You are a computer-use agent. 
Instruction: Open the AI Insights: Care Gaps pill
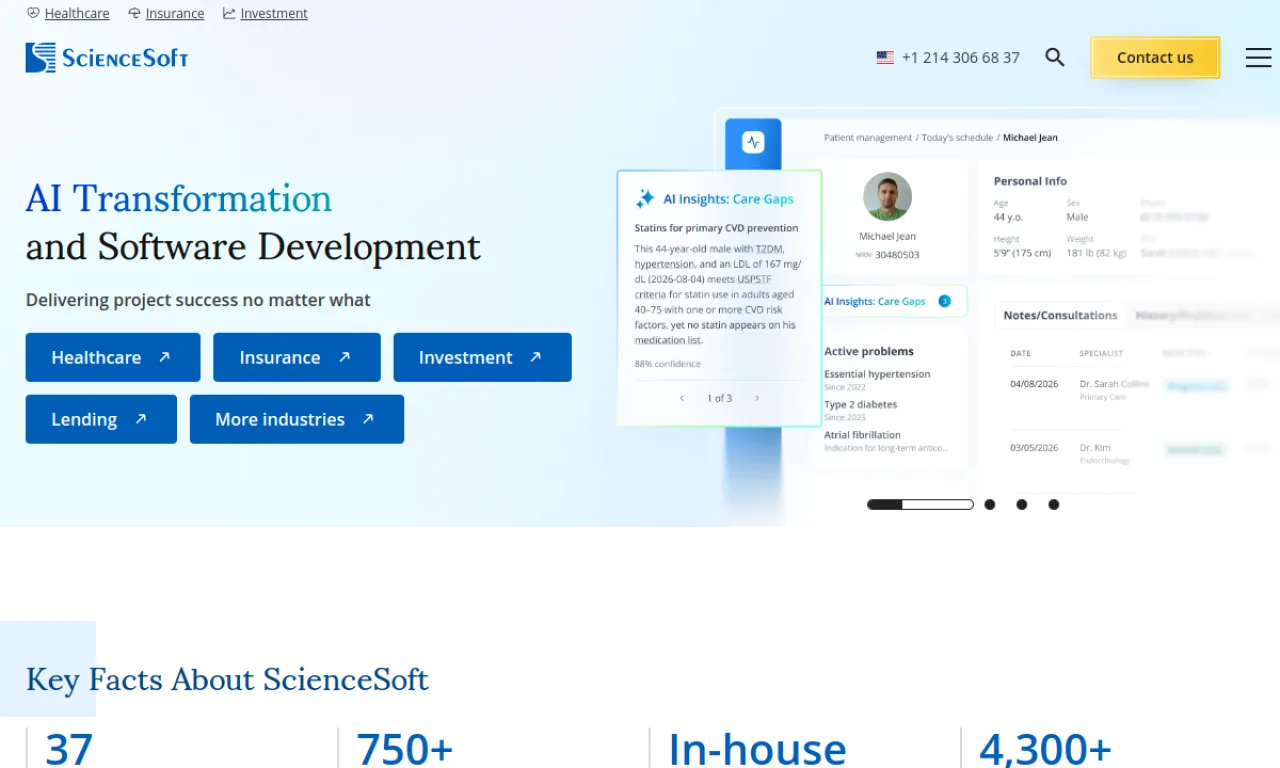[x=888, y=301]
